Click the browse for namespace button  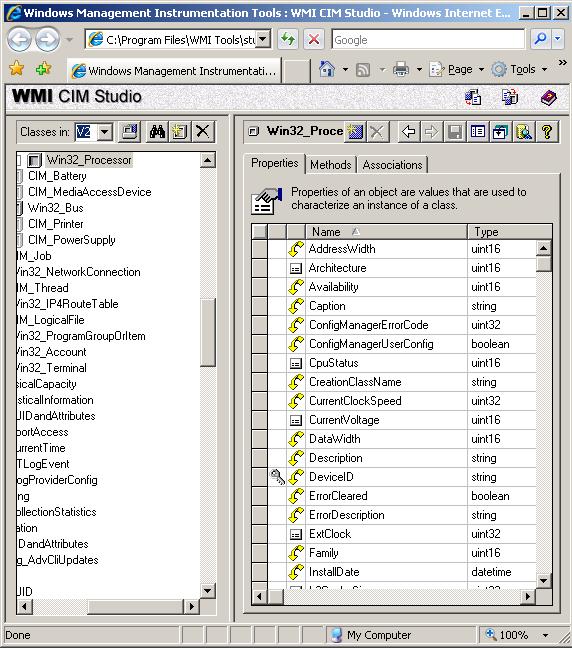click(129, 132)
